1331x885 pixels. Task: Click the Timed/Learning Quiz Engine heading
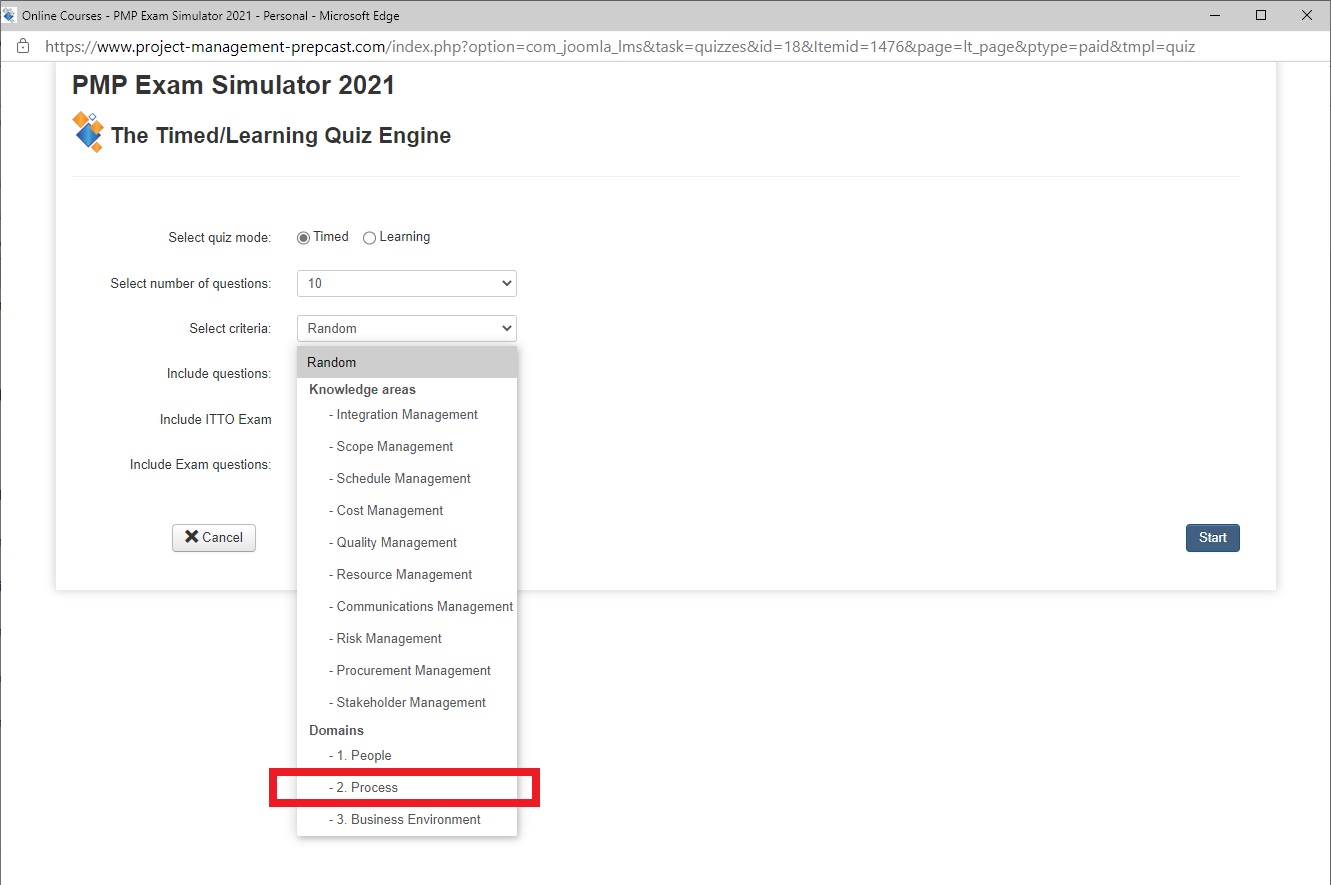click(x=281, y=136)
